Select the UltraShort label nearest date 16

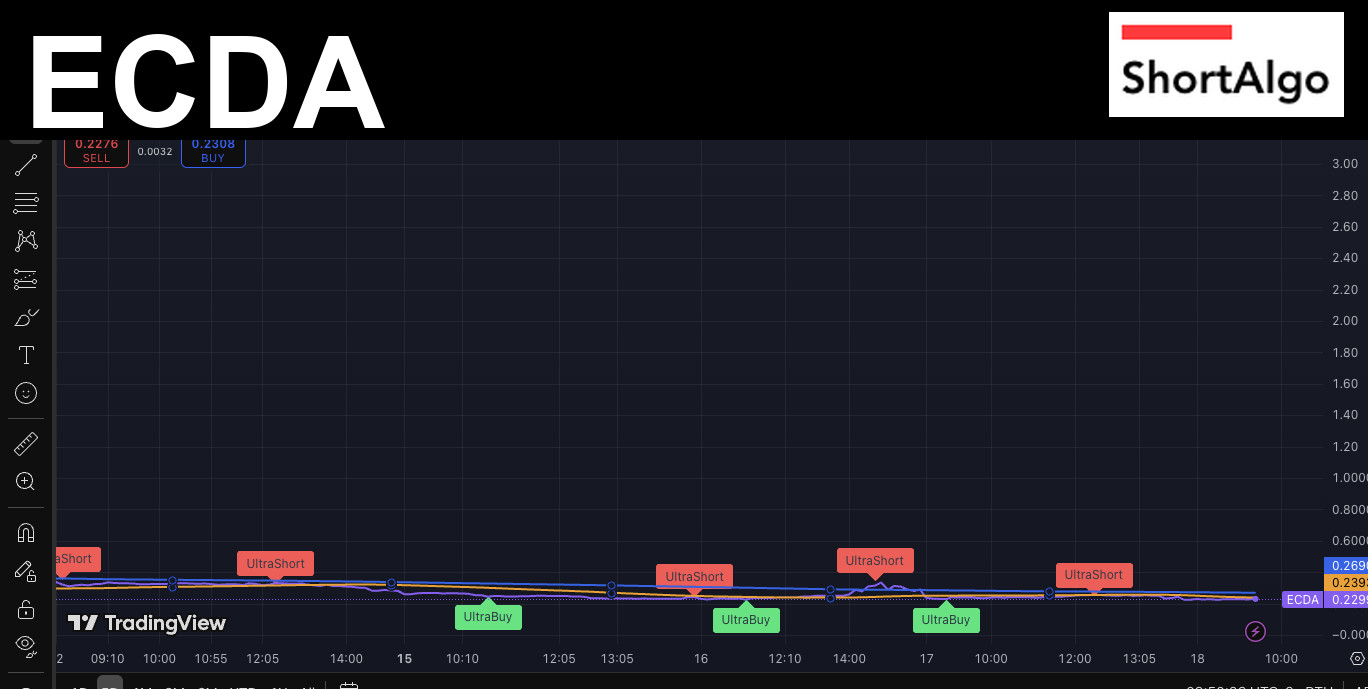(695, 578)
